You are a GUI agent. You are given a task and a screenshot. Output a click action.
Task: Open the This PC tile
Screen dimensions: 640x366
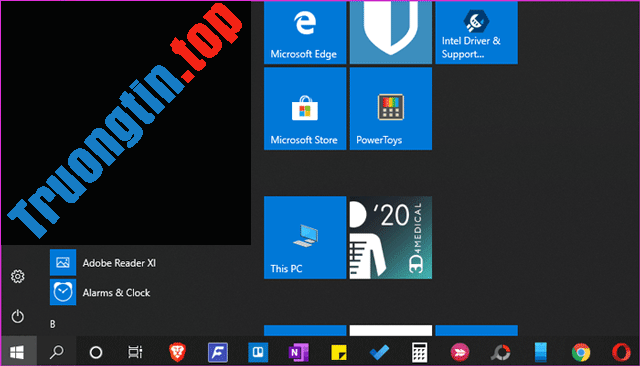click(305, 237)
